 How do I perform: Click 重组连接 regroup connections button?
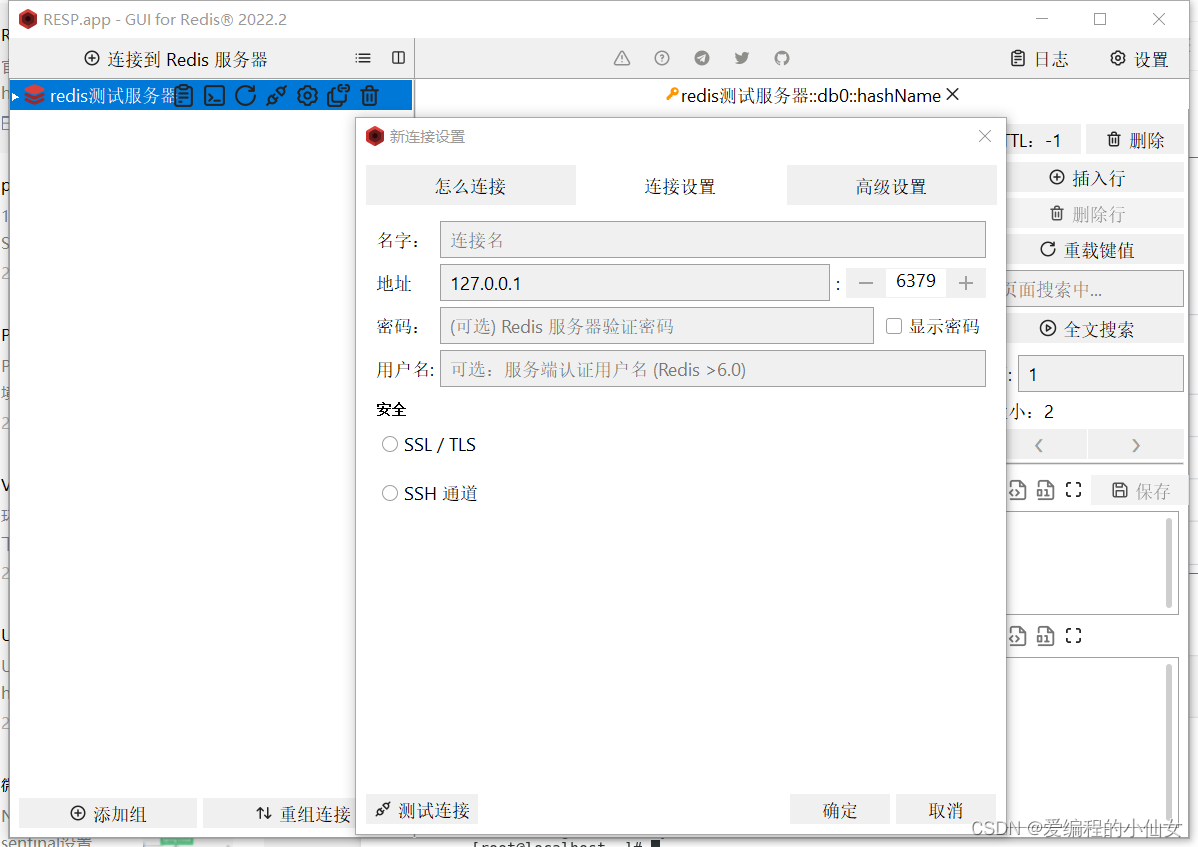pos(280,813)
